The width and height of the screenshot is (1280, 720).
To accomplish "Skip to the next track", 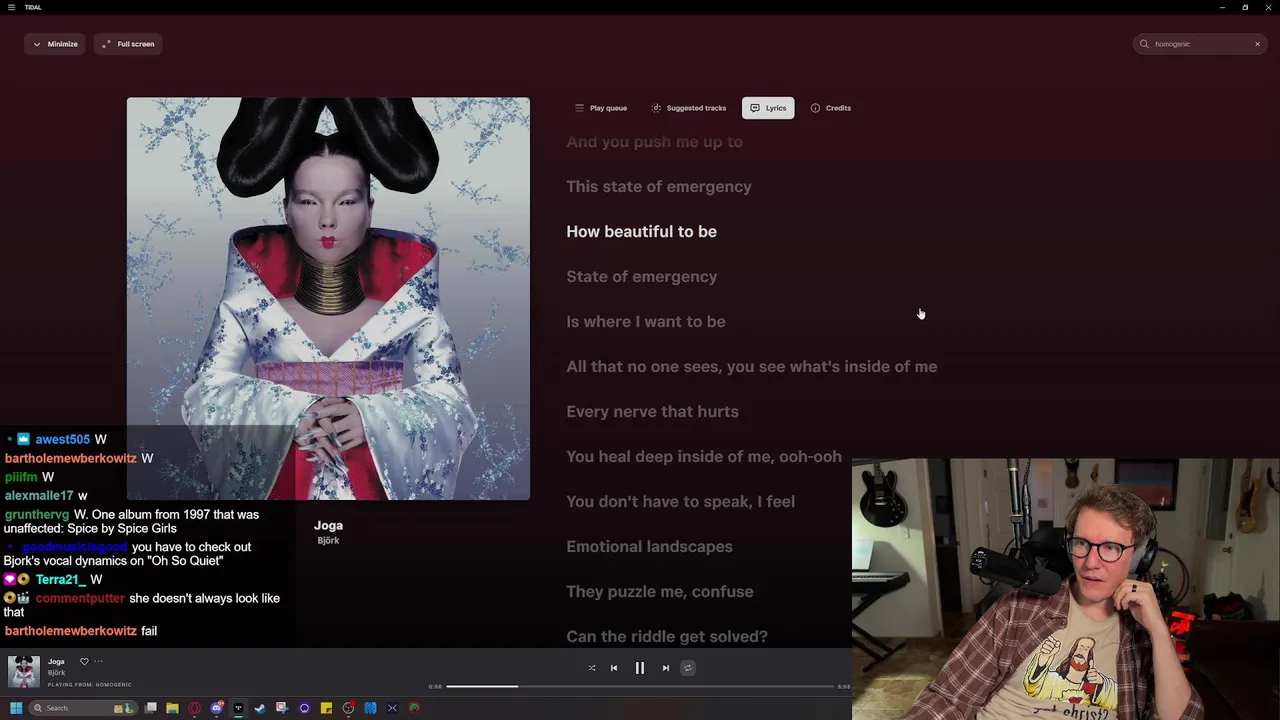I will click(x=666, y=668).
